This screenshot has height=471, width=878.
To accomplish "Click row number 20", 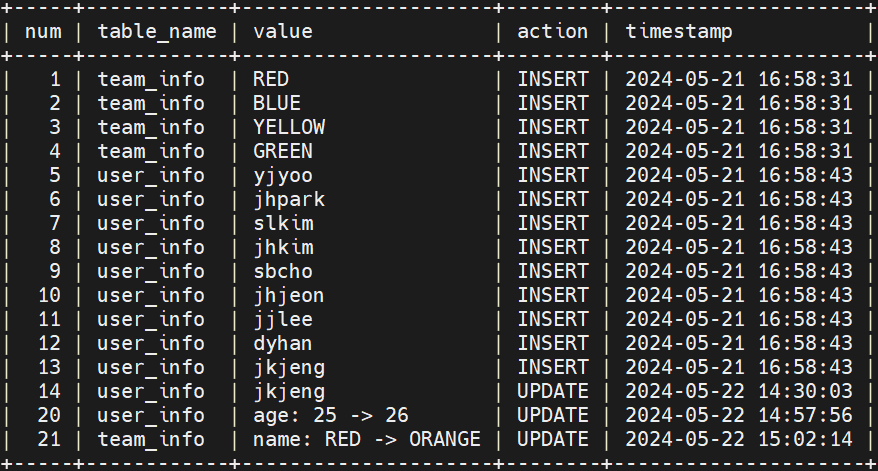I will (x=49, y=416).
